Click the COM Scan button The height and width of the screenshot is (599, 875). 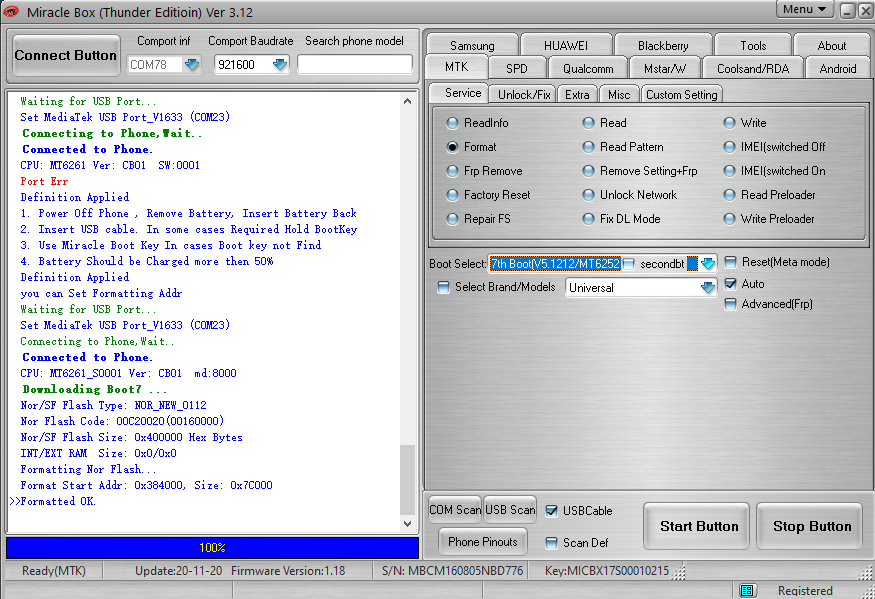pyautogui.click(x=455, y=510)
